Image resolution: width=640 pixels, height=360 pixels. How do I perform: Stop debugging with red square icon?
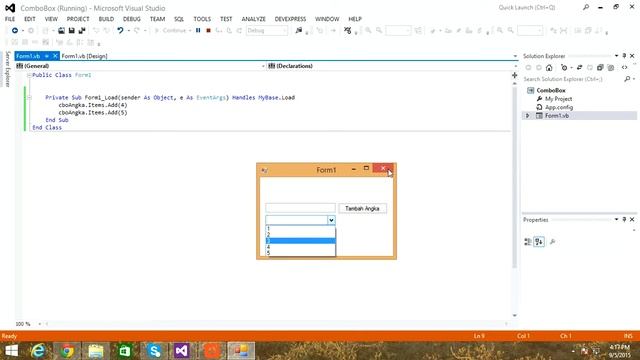pos(208,31)
